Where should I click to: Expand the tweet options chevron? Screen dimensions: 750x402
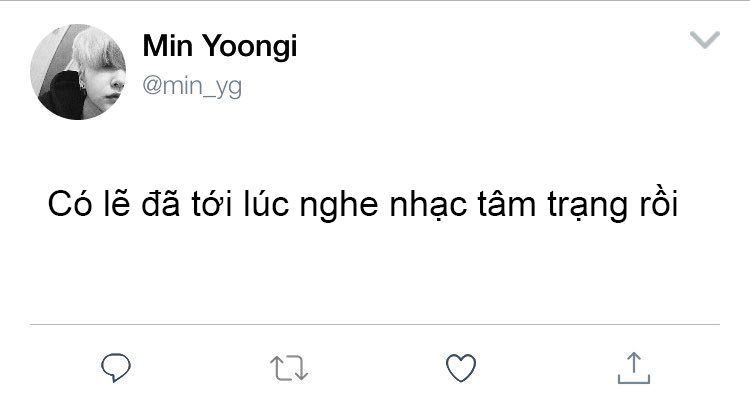coord(705,40)
